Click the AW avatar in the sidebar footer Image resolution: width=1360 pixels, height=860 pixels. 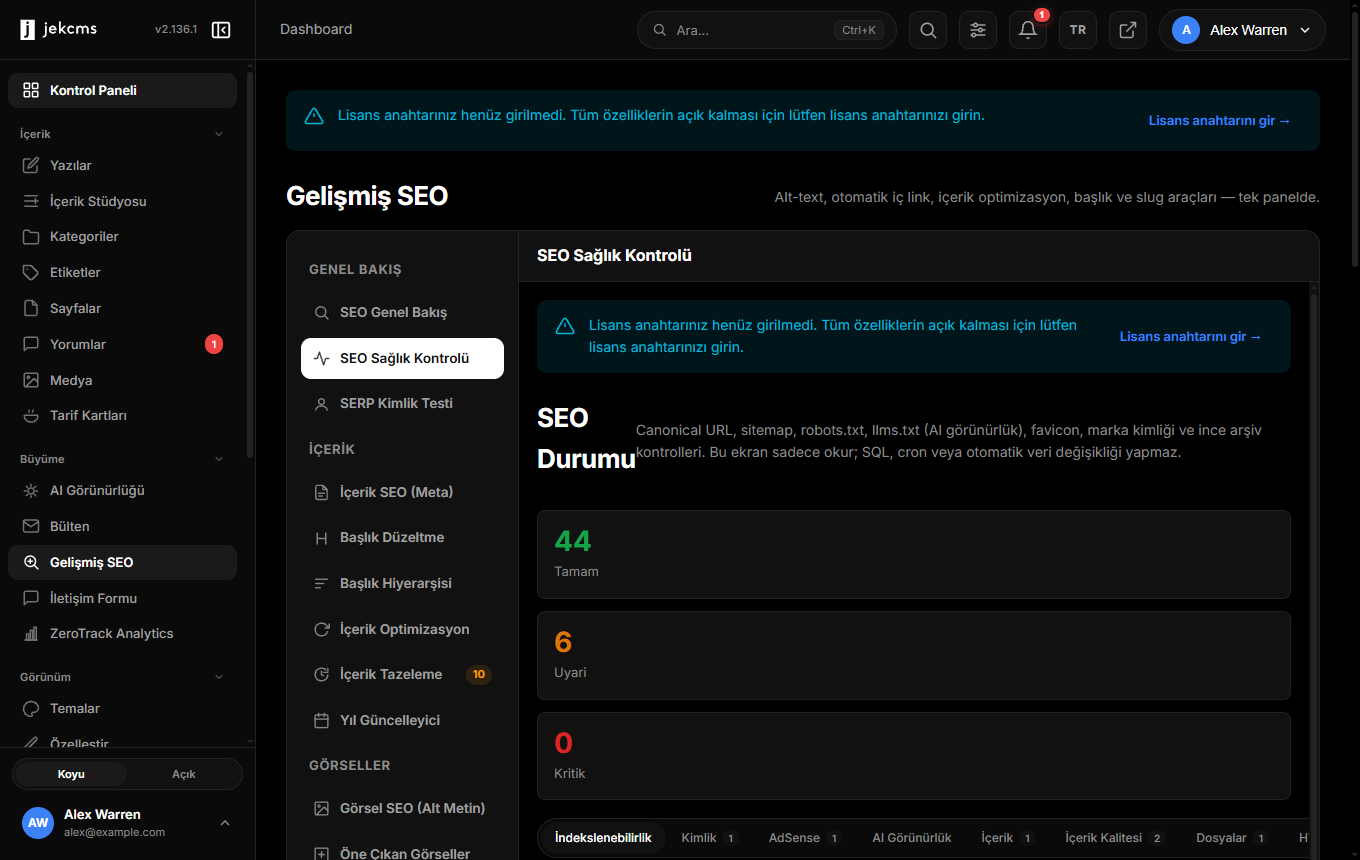point(38,823)
